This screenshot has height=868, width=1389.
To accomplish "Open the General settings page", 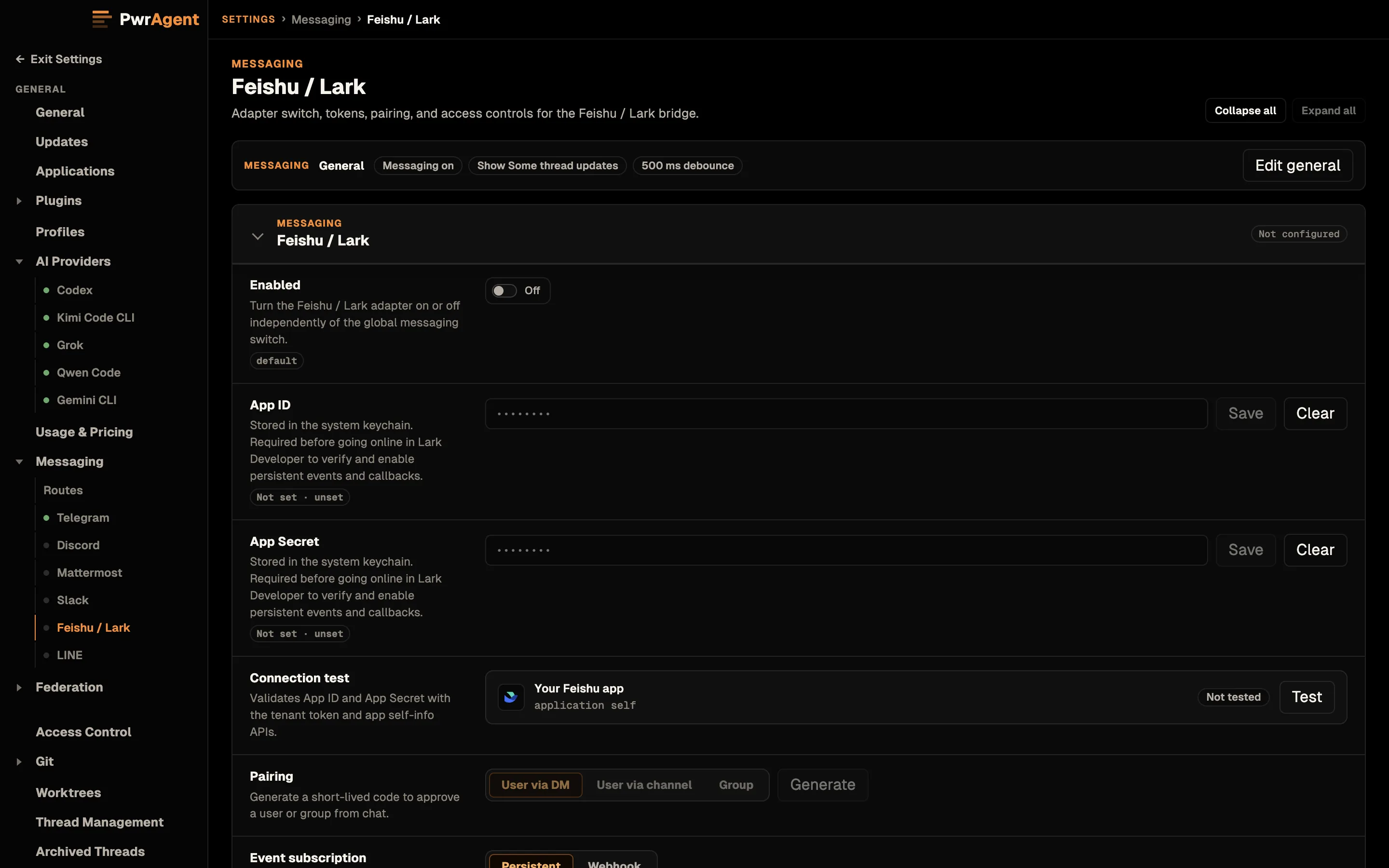I will [60, 112].
